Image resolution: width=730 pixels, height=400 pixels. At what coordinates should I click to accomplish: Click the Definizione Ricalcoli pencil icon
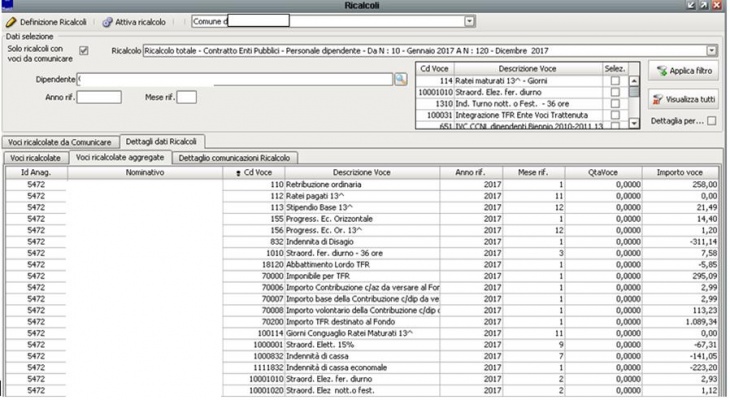[11, 21]
